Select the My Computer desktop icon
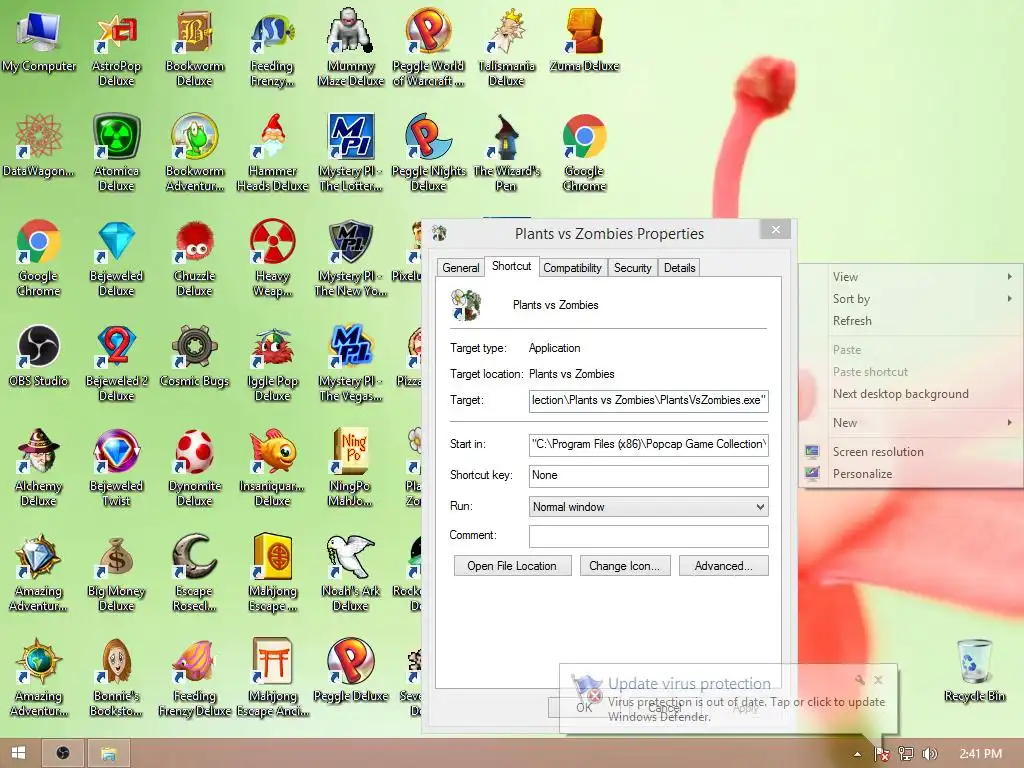 pos(39,42)
